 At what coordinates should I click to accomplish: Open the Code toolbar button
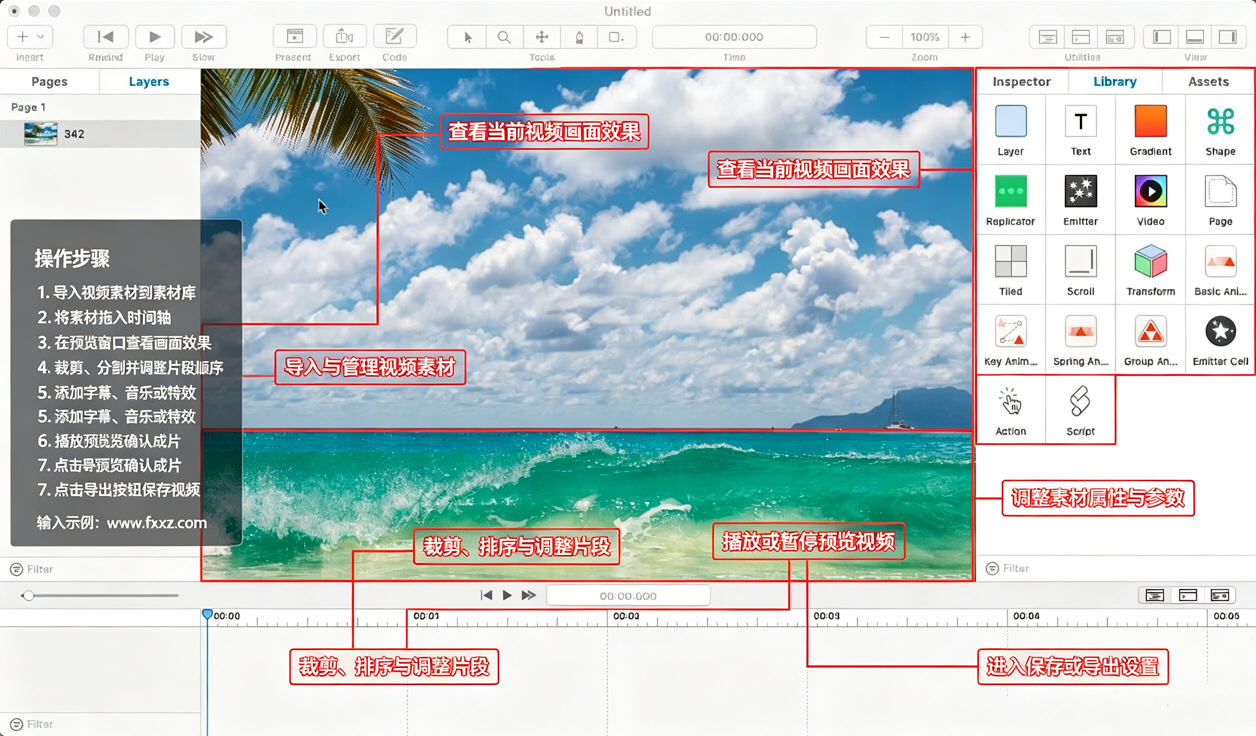[394, 37]
